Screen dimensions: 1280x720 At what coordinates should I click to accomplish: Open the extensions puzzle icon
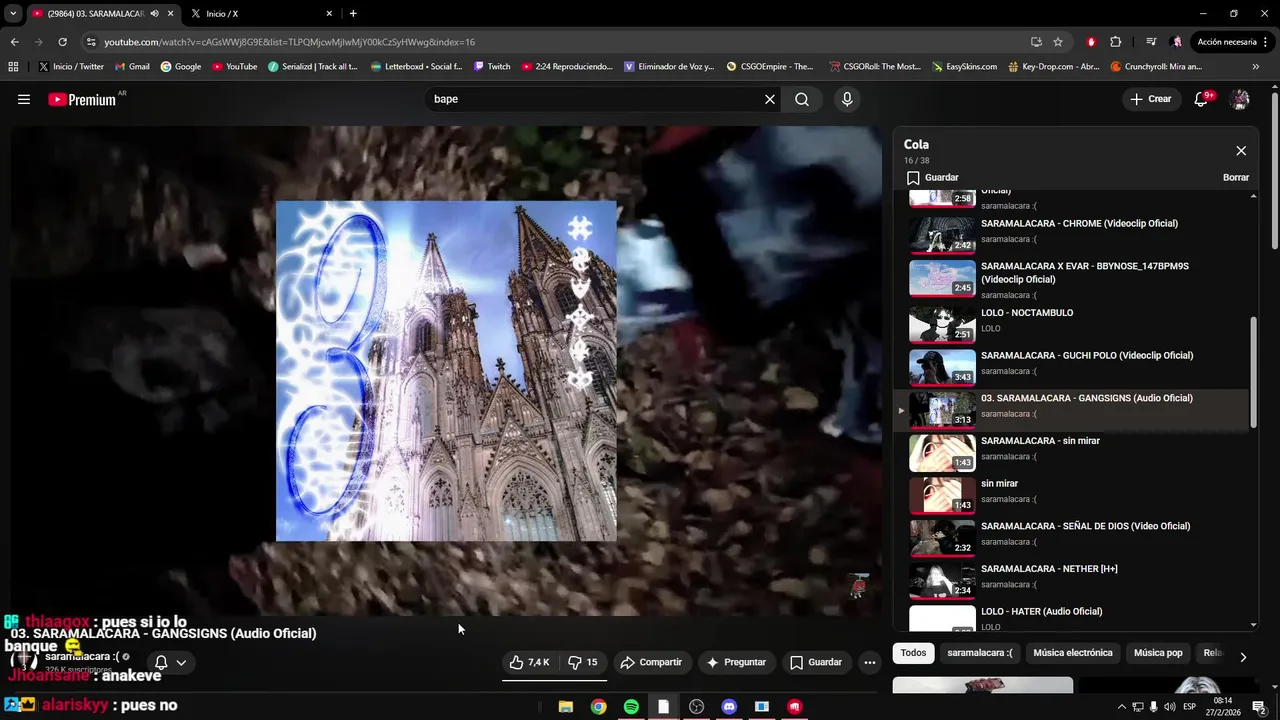(x=1116, y=42)
